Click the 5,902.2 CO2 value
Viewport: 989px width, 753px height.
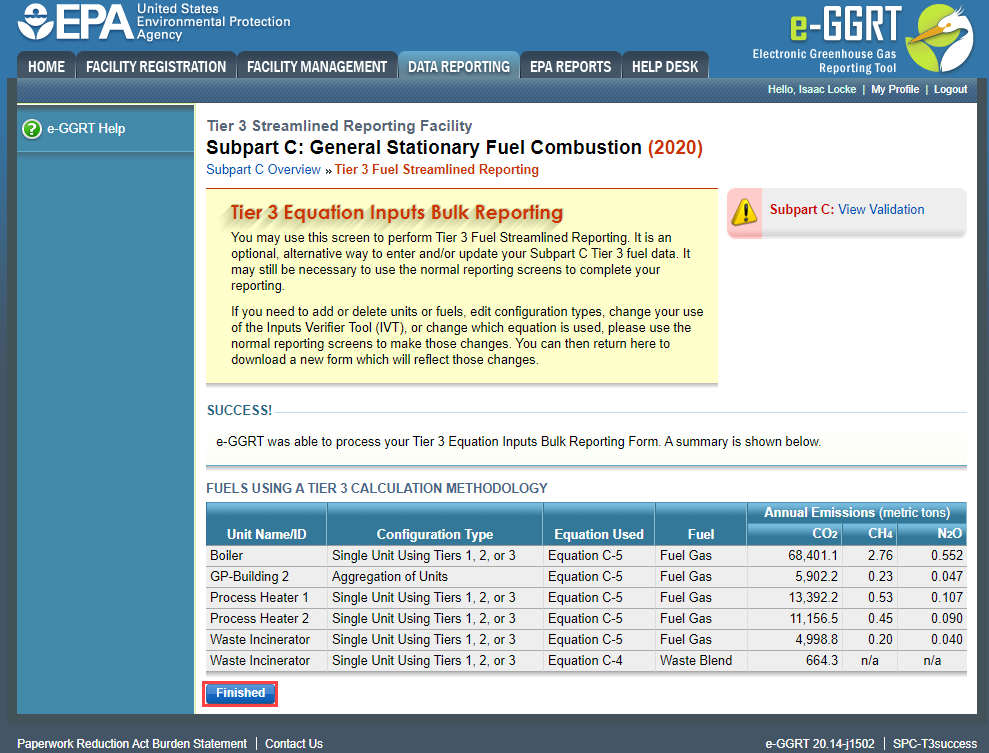pos(816,576)
